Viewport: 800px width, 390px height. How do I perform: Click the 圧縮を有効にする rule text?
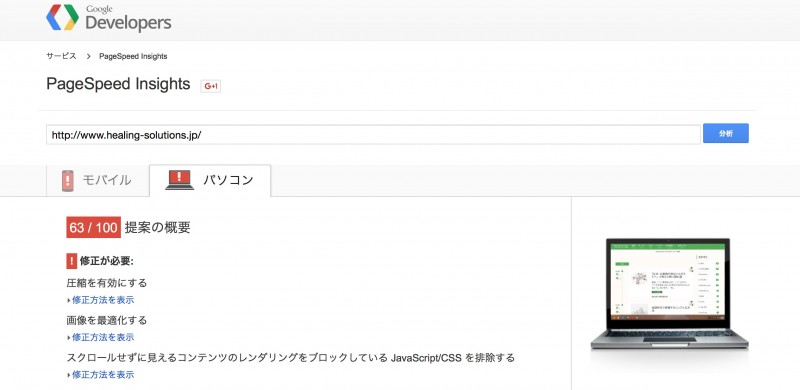click(x=107, y=283)
